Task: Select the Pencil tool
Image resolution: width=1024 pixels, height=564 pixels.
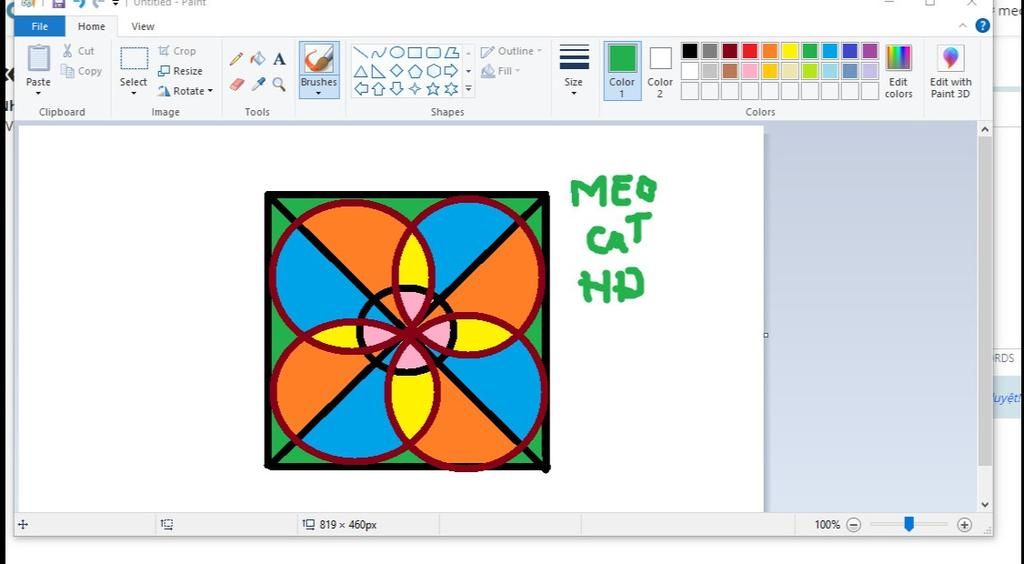Action: click(236, 59)
